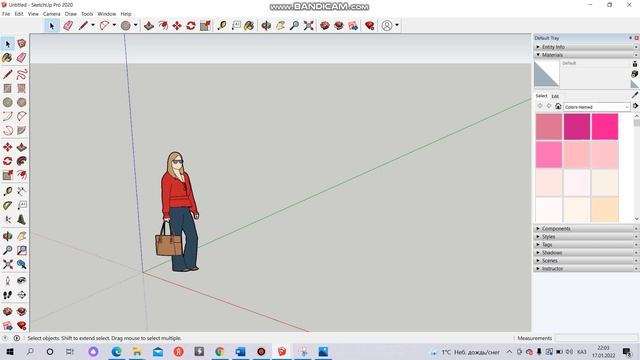640x360 pixels.
Task: Toggle the Default Tray auto-hide pin
Action: pyautogui.click(x=631, y=38)
